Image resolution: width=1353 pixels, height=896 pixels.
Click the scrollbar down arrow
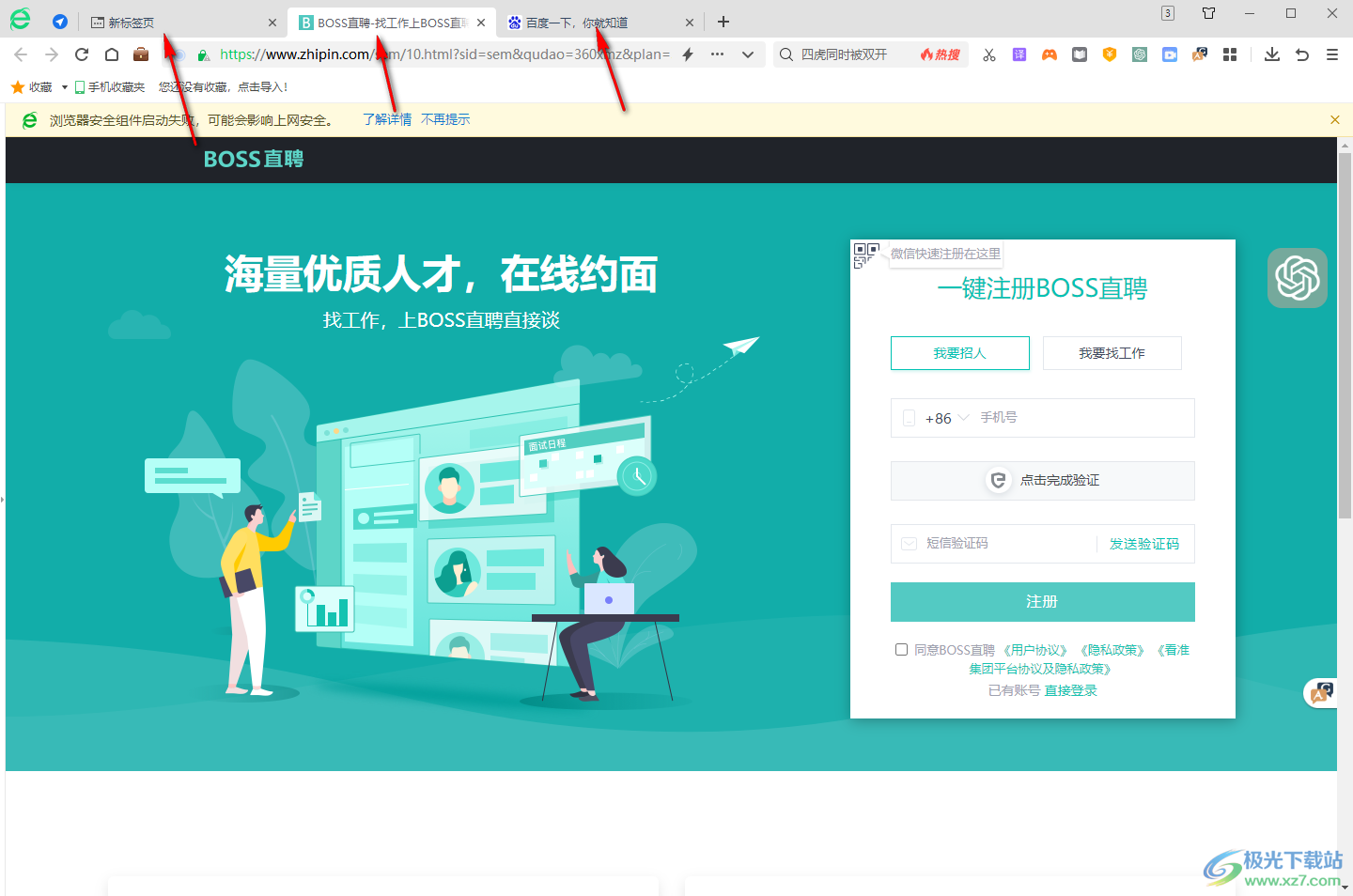(1345, 886)
